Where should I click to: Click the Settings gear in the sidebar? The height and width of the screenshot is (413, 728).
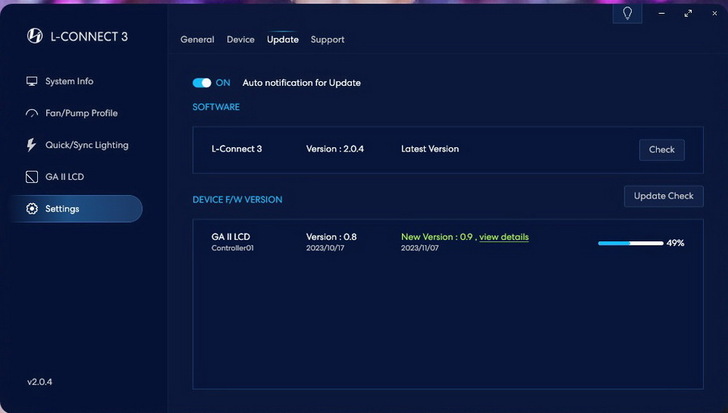[x=32, y=209]
